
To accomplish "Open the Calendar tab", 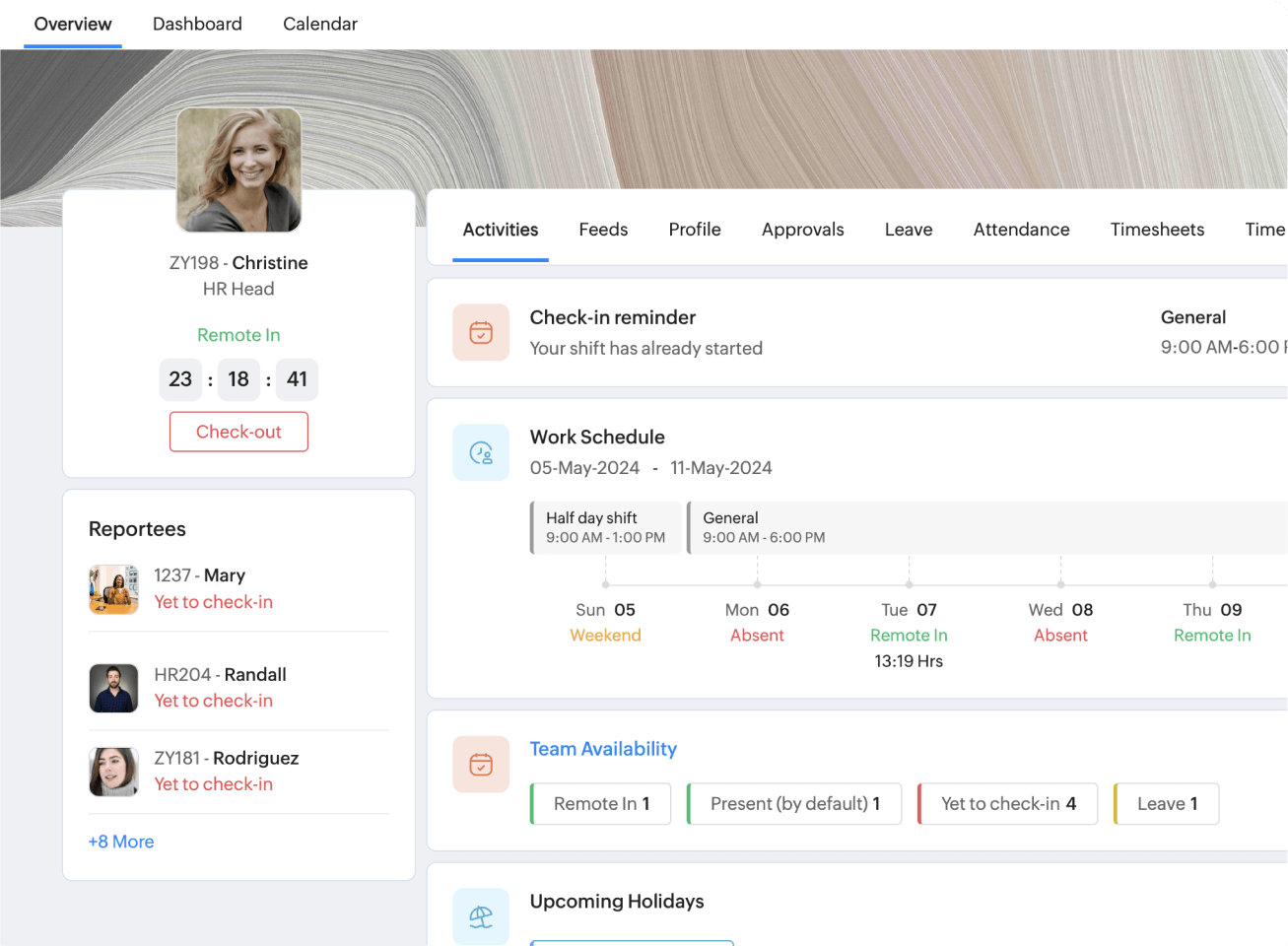I will pyautogui.click(x=320, y=24).
